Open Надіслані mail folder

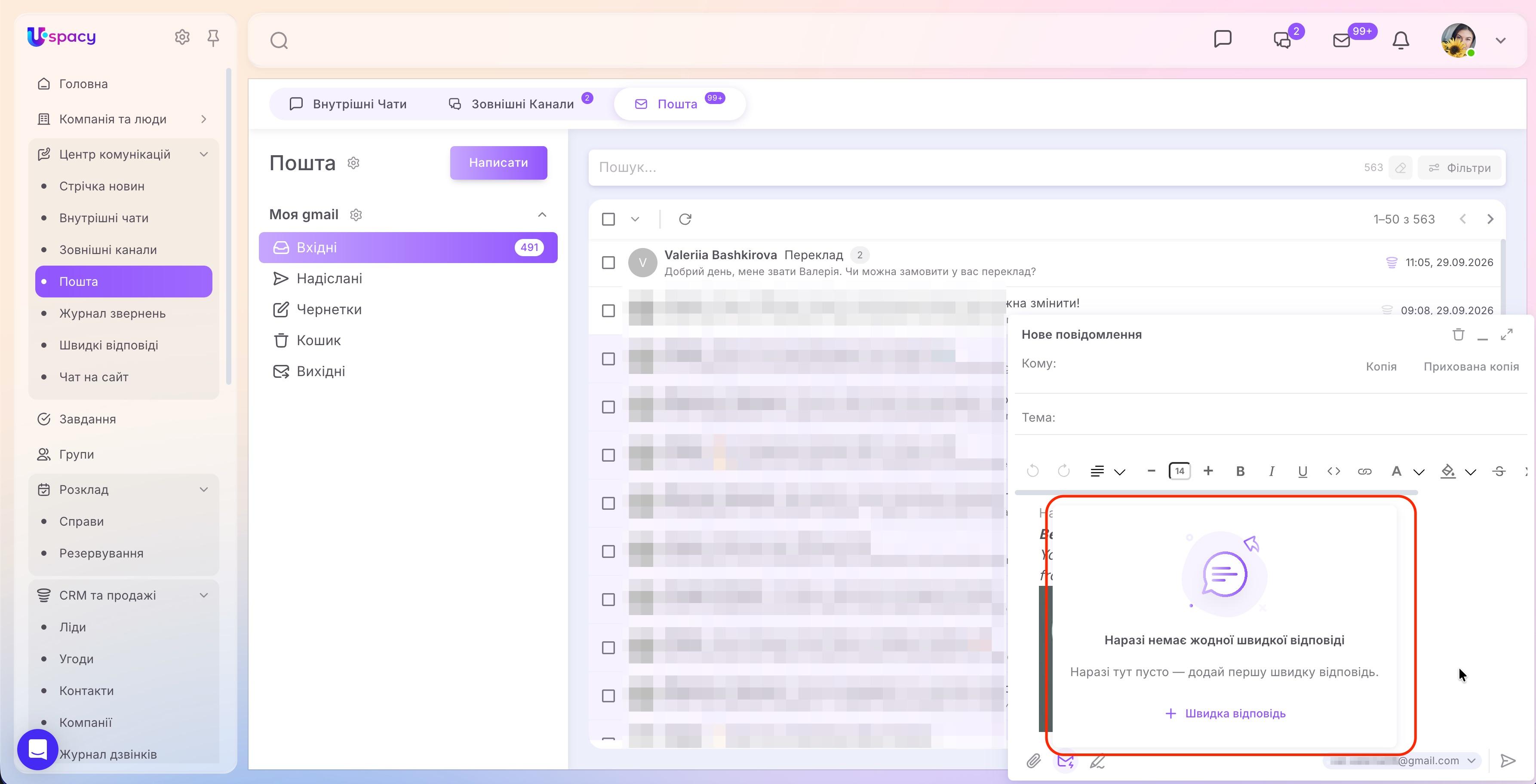[x=408, y=279]
